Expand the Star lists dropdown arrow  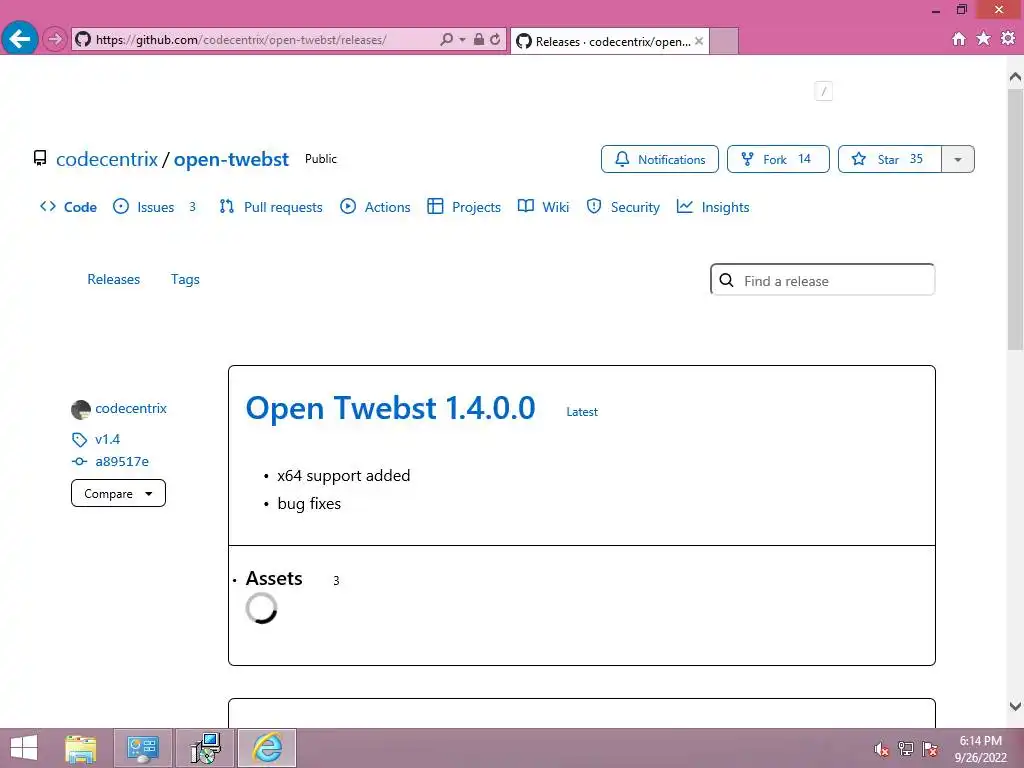pos(958,159)
